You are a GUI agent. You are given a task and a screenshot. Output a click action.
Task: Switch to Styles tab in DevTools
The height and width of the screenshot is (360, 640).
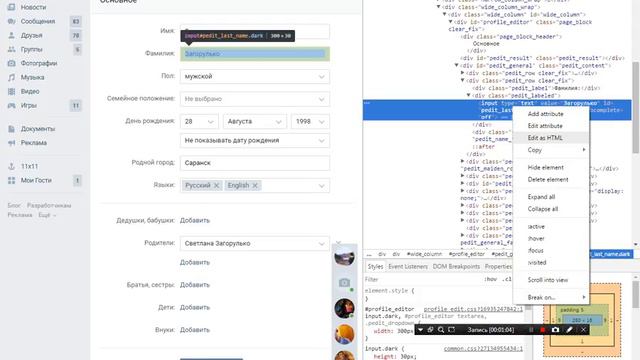375,267
